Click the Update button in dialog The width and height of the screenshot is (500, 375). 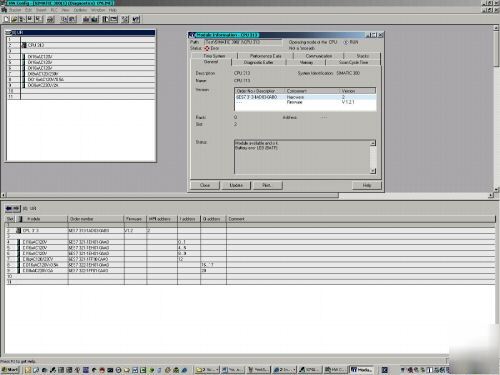coord(236,185)
